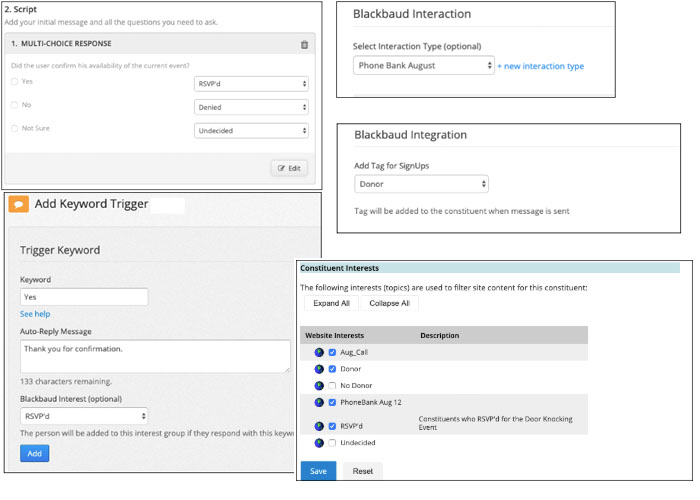This screenshot has height=500, width=700.
Task: Select the No radio option
Action: [15, 105]
